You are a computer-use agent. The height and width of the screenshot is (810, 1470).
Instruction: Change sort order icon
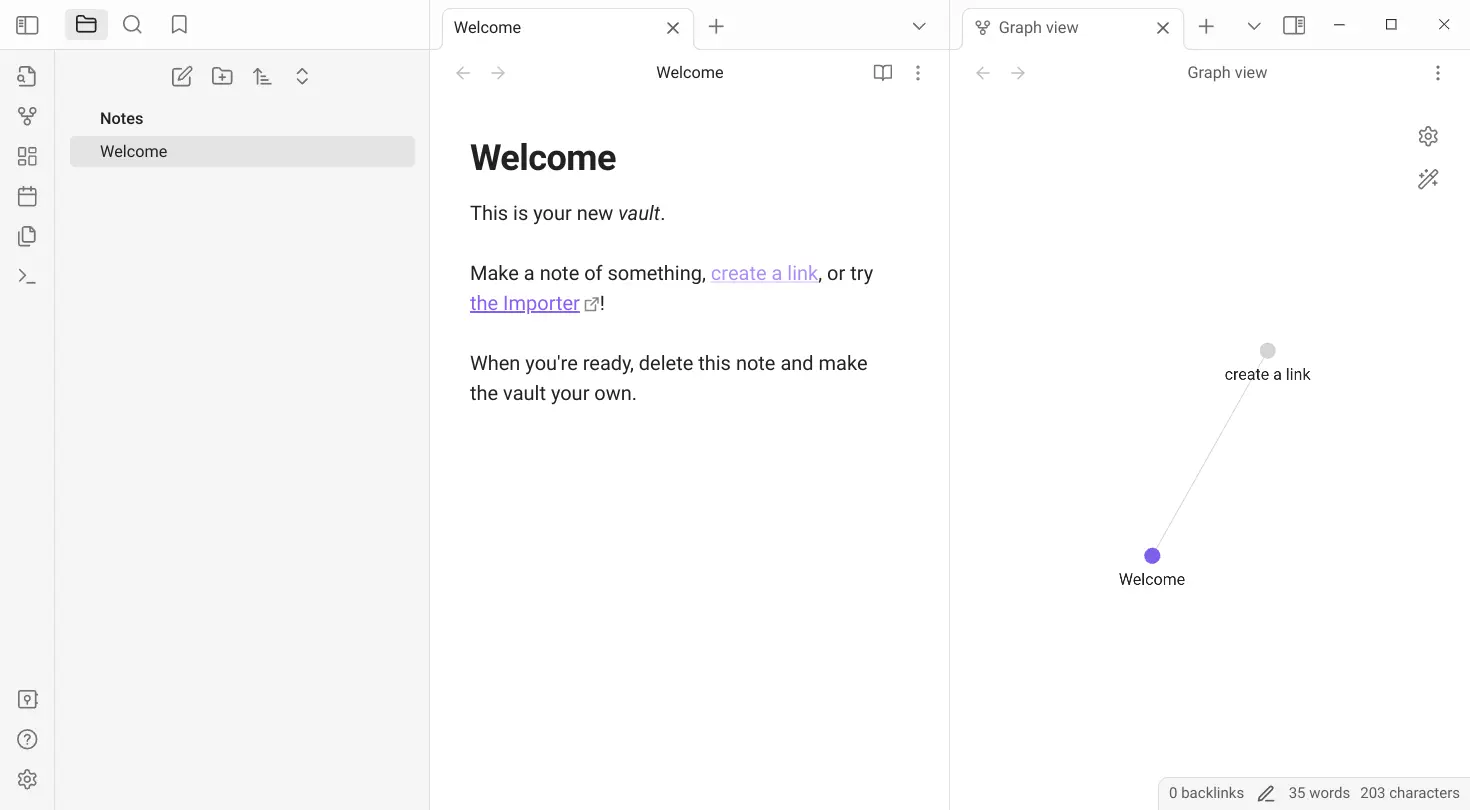click(262, 76)
